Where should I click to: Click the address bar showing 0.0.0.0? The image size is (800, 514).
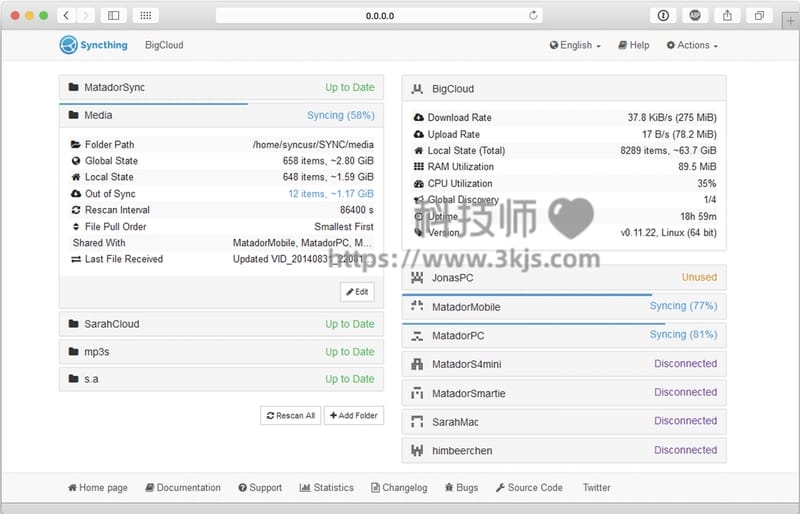(379, 15)
